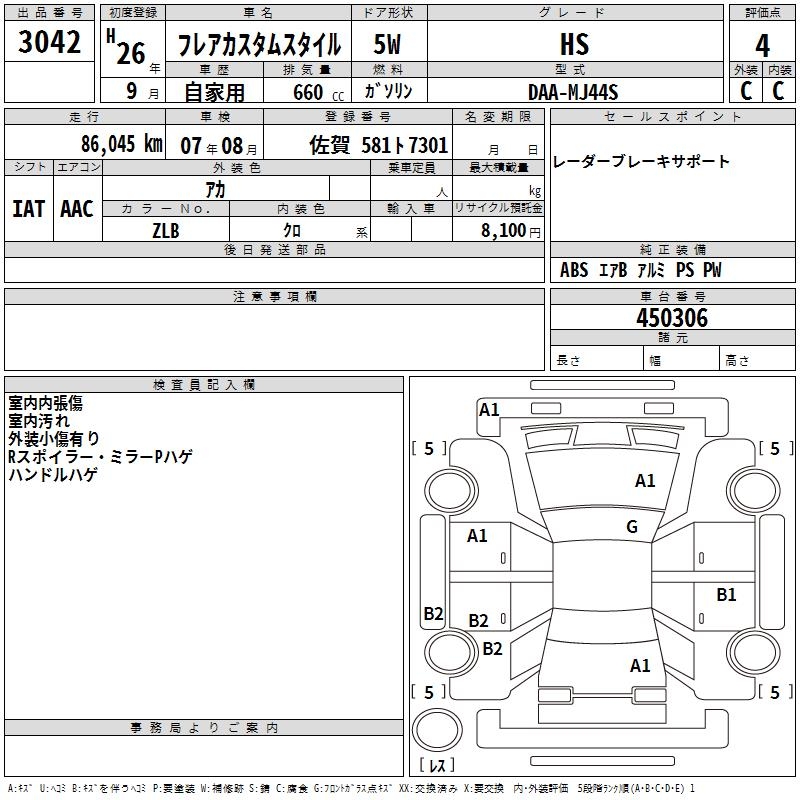Select the note Rスポイラー・ミラーPハゲ

click(x=101, y=457)
